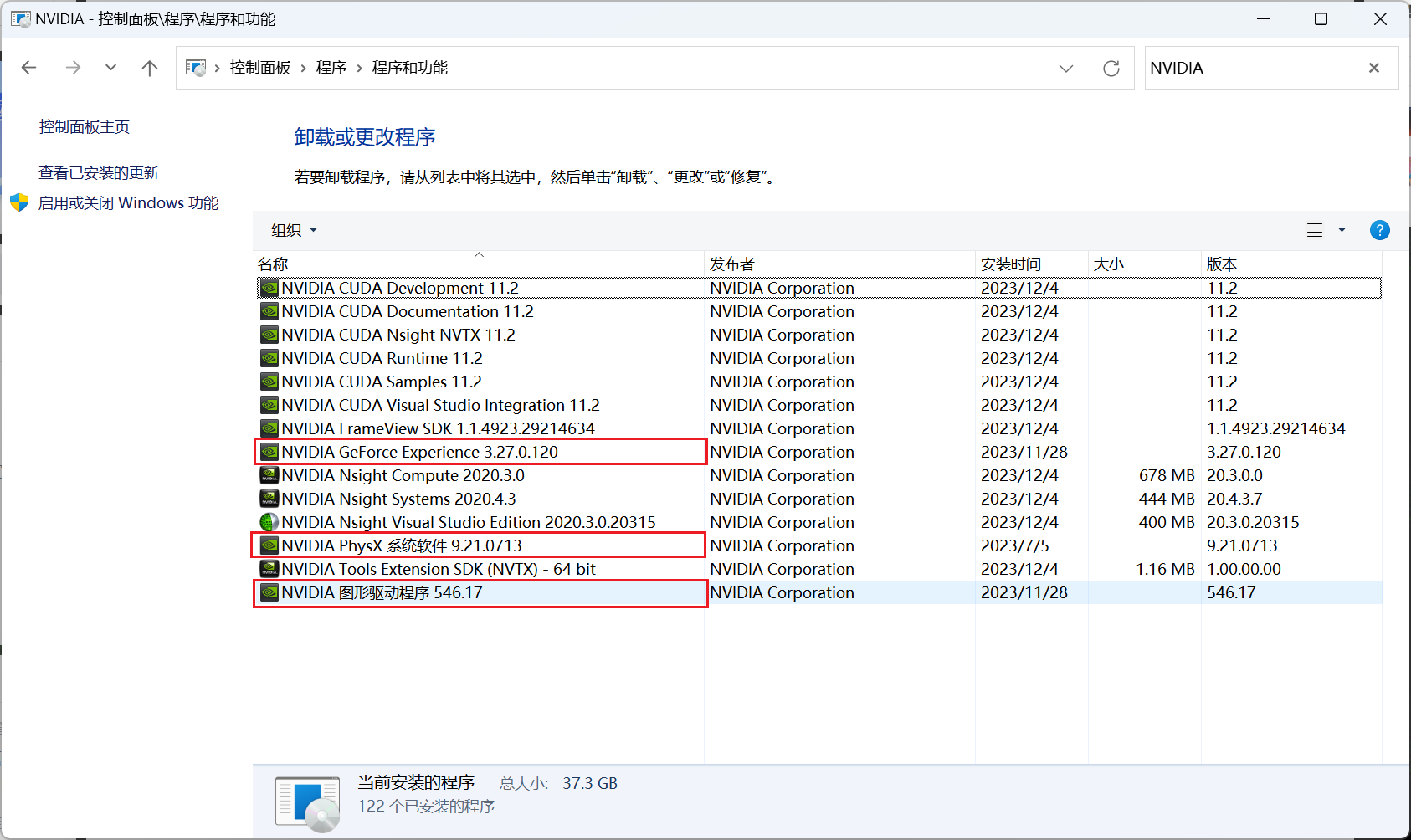Select NVIDIA Tools Extension SDK (NVTX) - 64 bit
1411x840 pixels.
439,570
